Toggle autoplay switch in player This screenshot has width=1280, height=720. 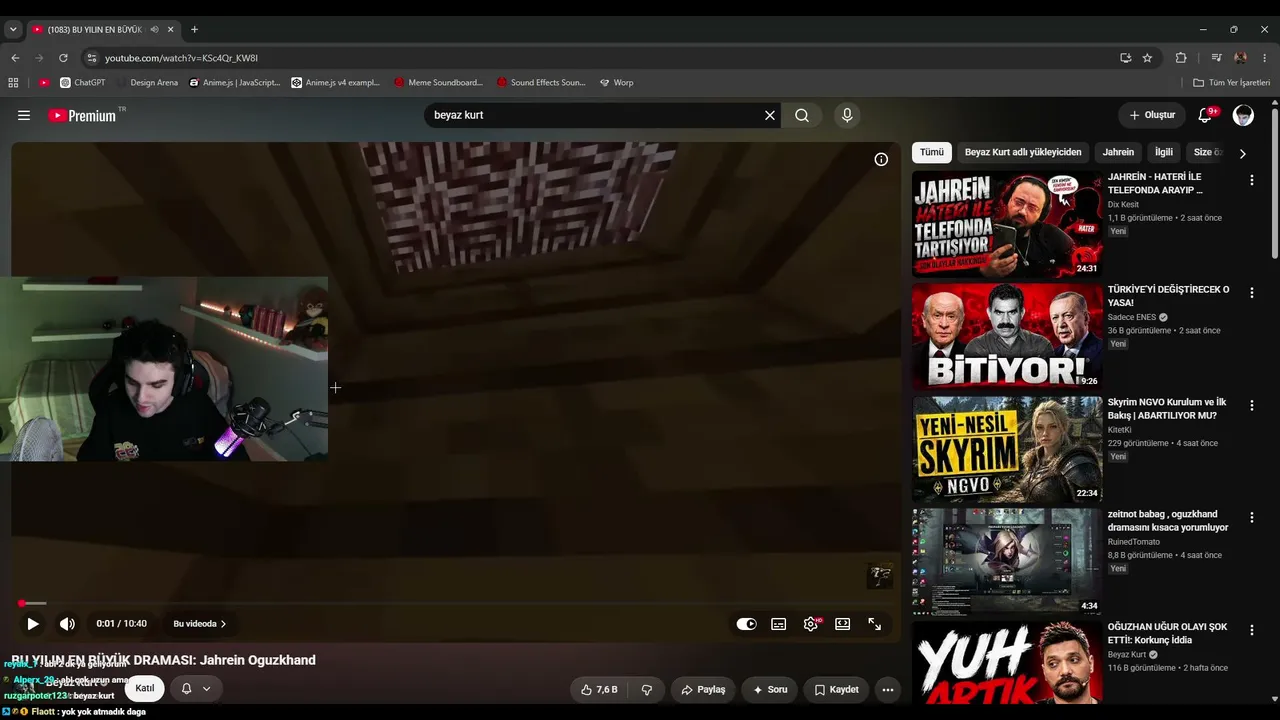(x=747, y=624)
